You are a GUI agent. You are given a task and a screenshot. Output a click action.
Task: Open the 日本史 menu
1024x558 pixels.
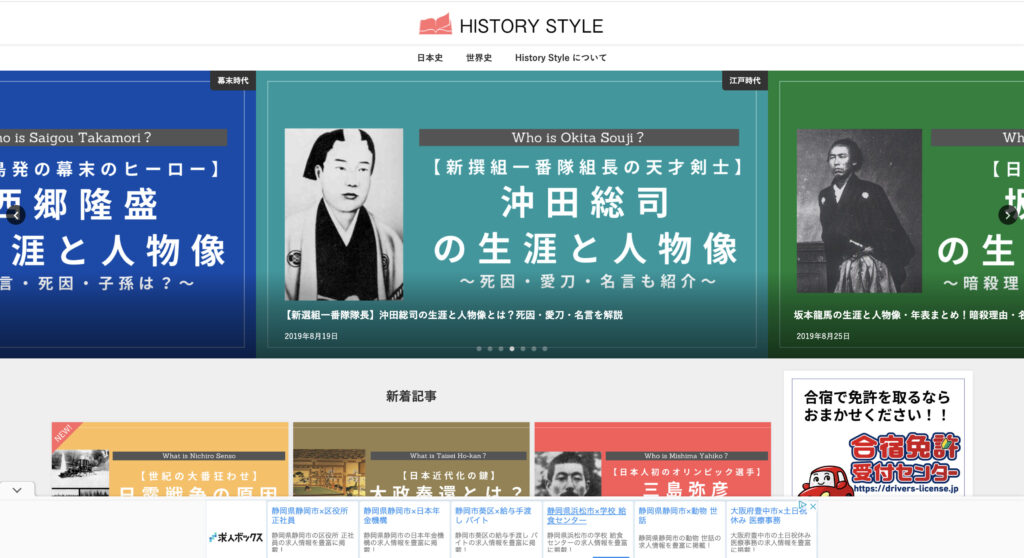[x=430, y=58]
